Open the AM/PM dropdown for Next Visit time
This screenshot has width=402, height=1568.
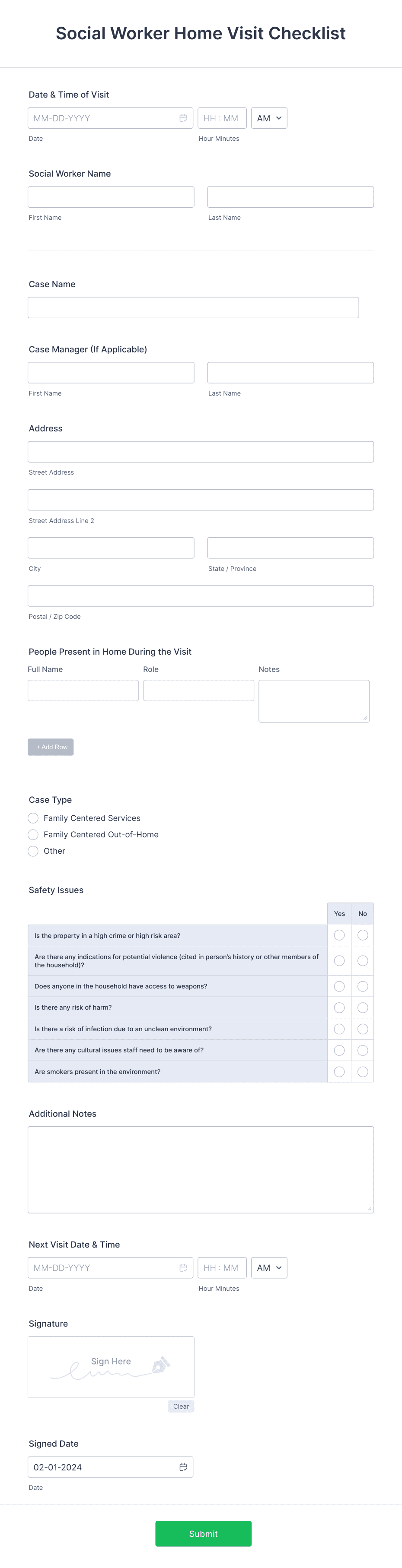click(x=268, y=1267)
